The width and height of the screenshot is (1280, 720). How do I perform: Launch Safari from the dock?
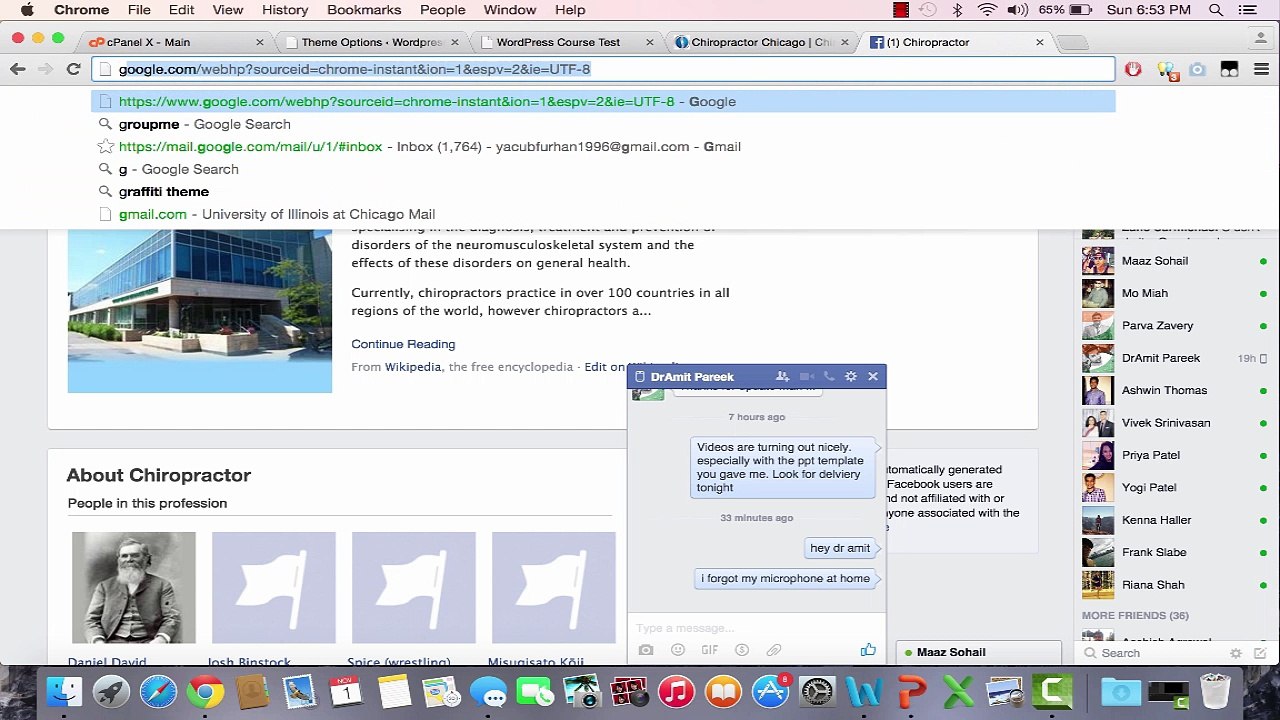pos(159,692)
